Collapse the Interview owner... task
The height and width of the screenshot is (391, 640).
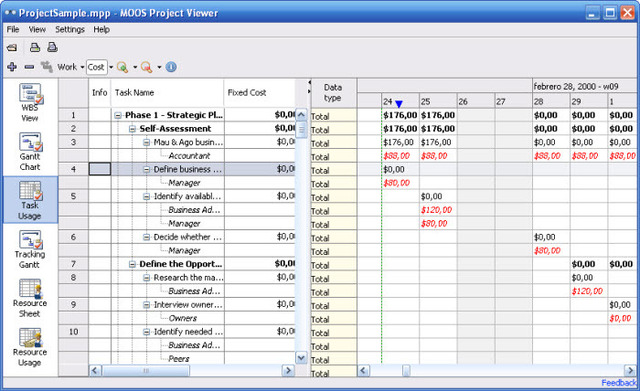point(146,305)
